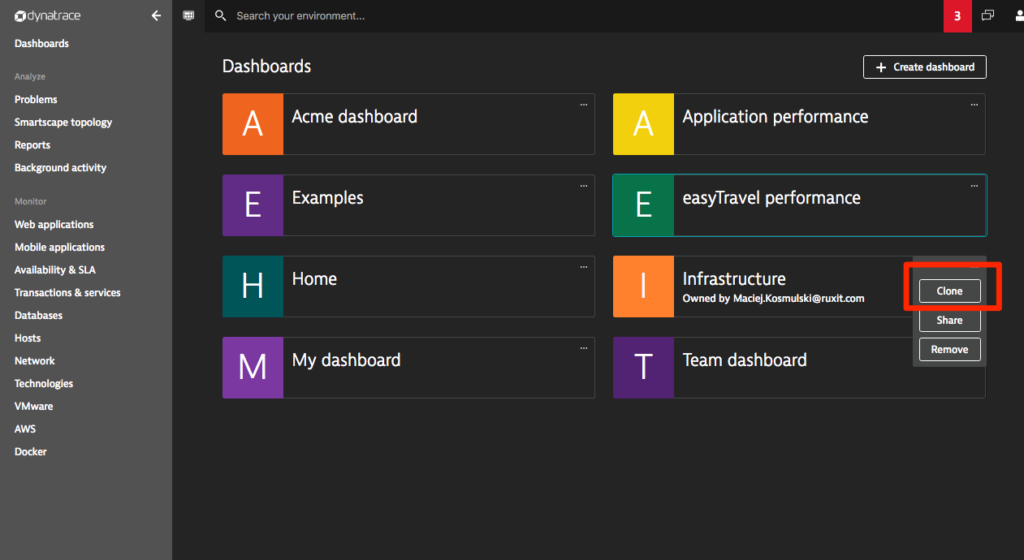
Task: Open Docker in the sidebar
Action: click(31, 452)
